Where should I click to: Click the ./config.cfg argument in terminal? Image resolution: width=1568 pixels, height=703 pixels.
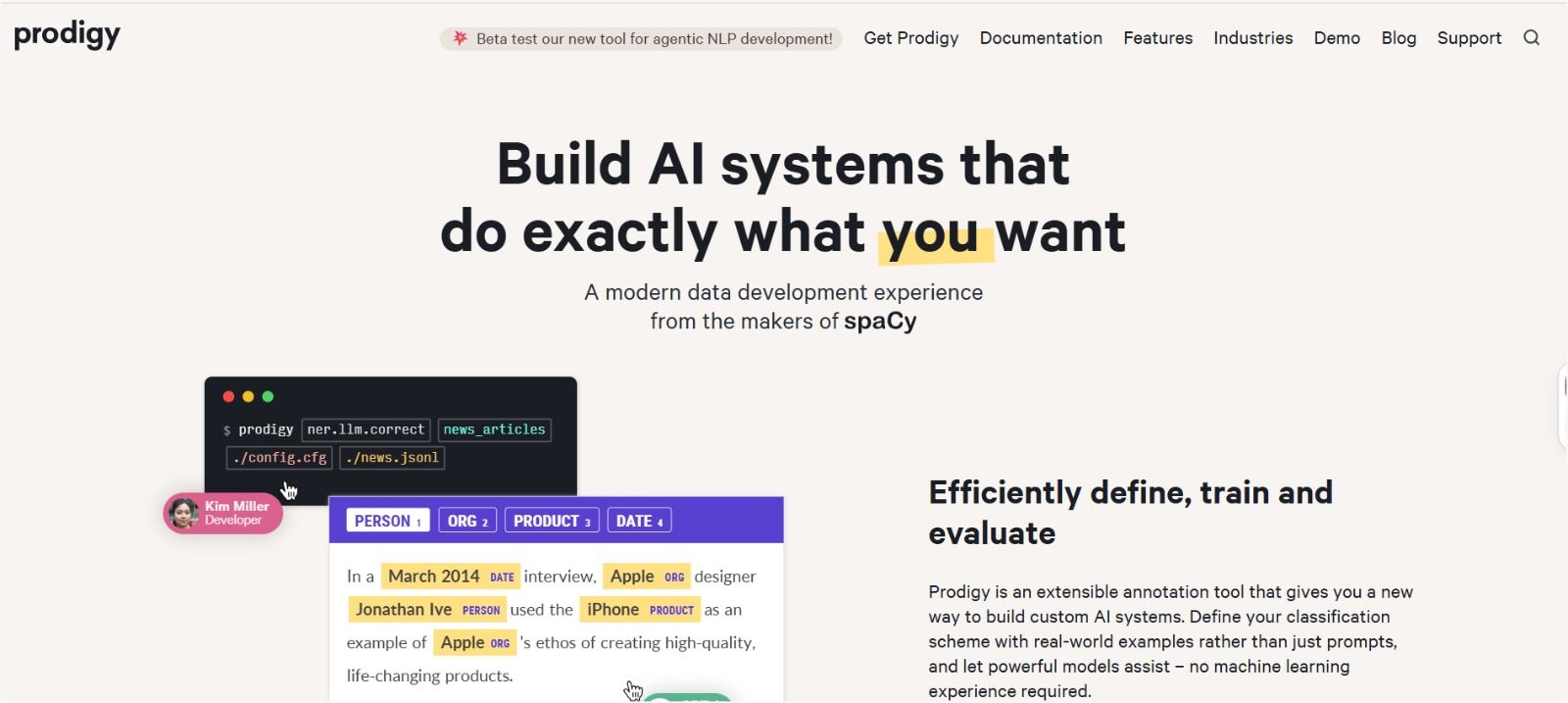tap(279, 458)
